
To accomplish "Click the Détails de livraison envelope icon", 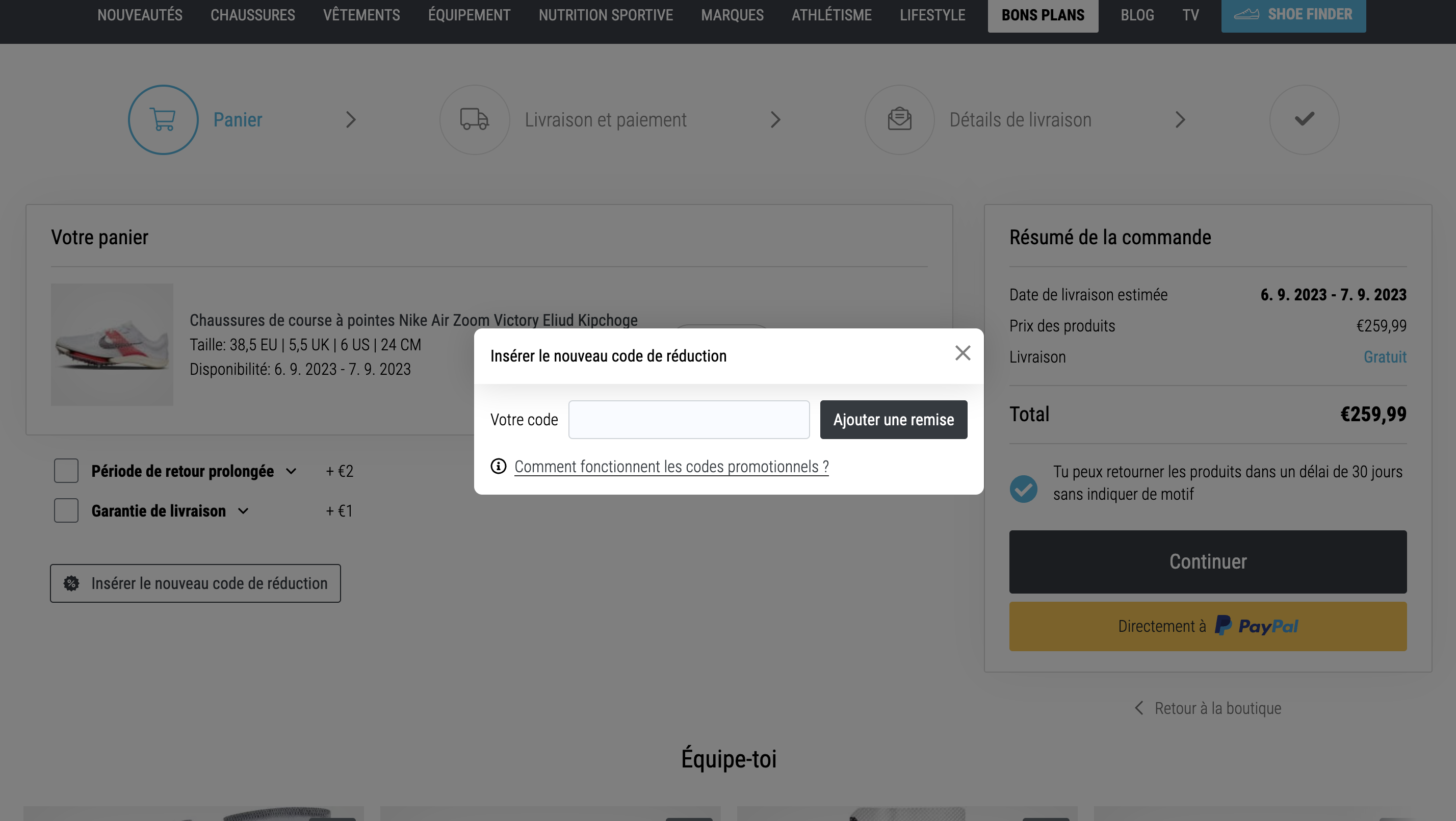I will click(899, 119).
